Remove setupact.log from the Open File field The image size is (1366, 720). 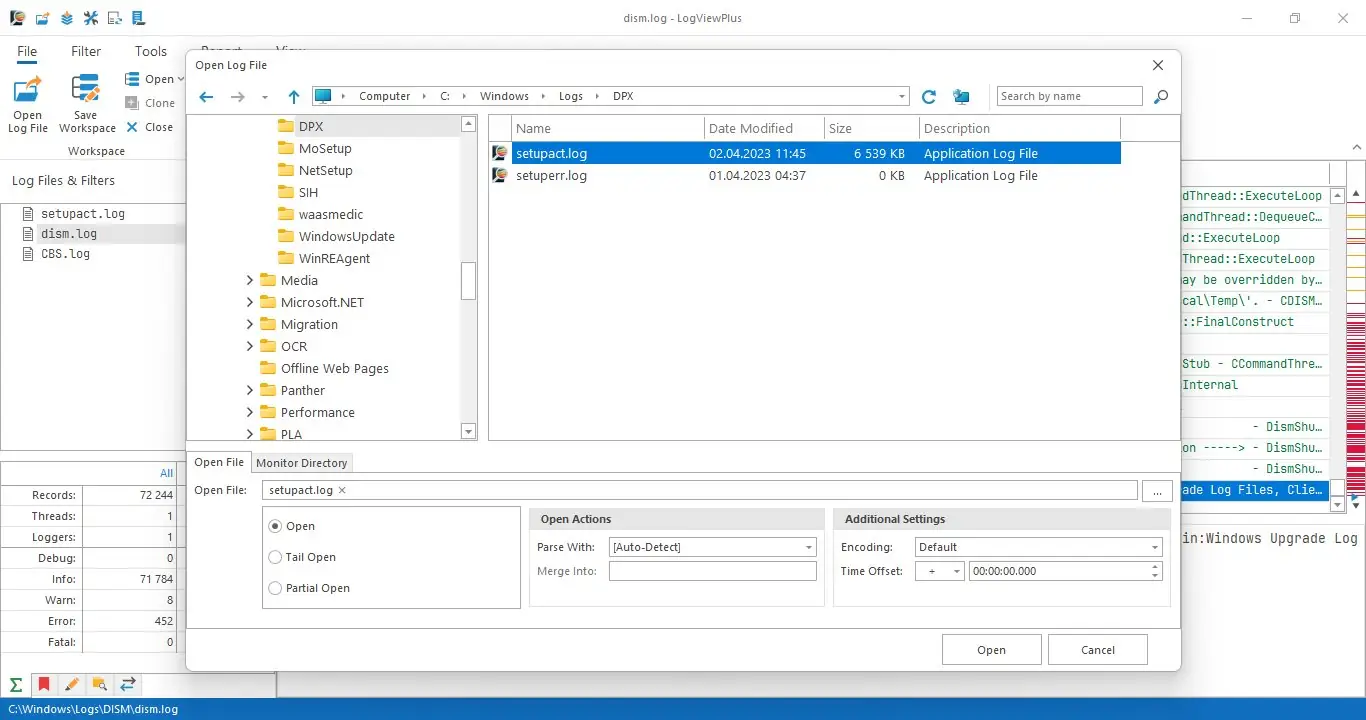342,490
